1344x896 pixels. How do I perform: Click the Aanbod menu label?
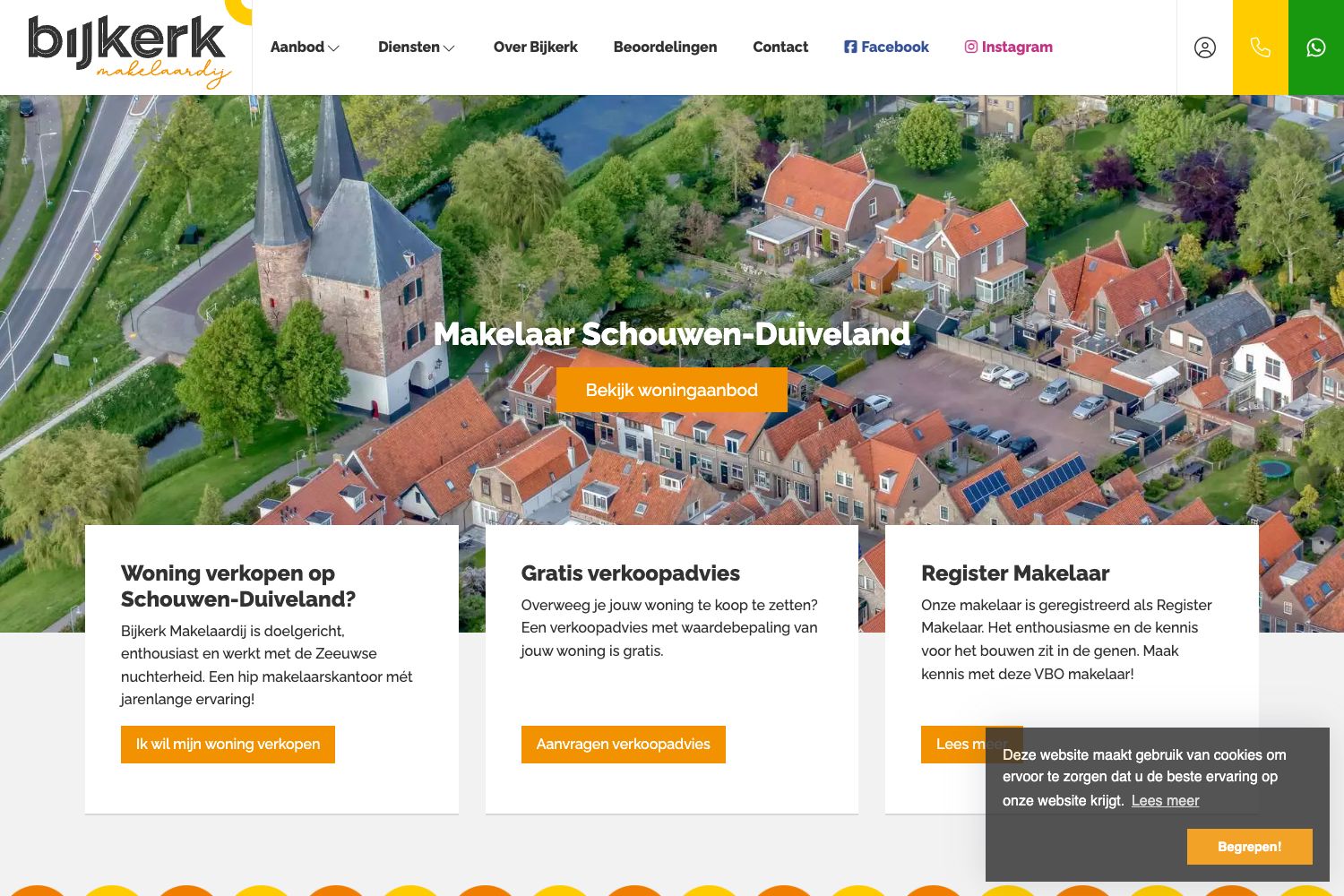[297, 47]
